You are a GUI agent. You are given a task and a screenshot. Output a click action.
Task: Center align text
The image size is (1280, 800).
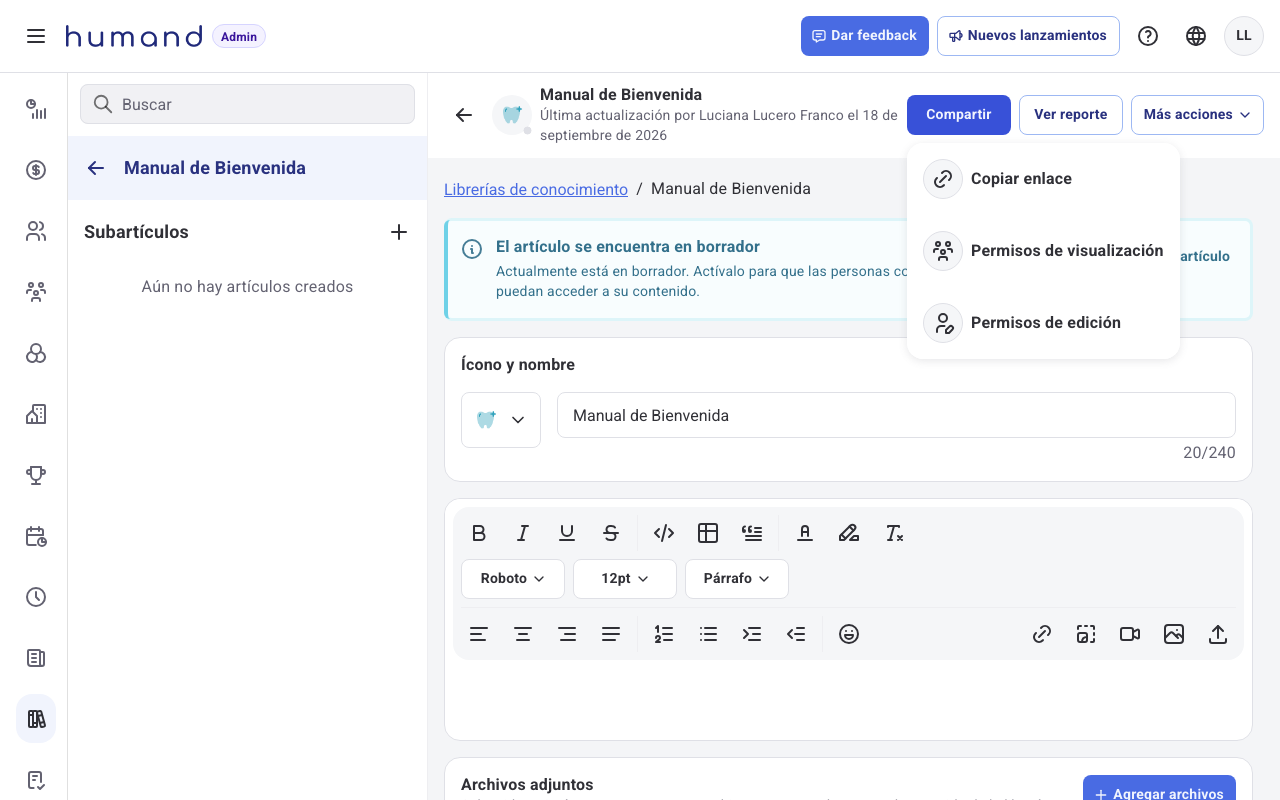point(523,634)
